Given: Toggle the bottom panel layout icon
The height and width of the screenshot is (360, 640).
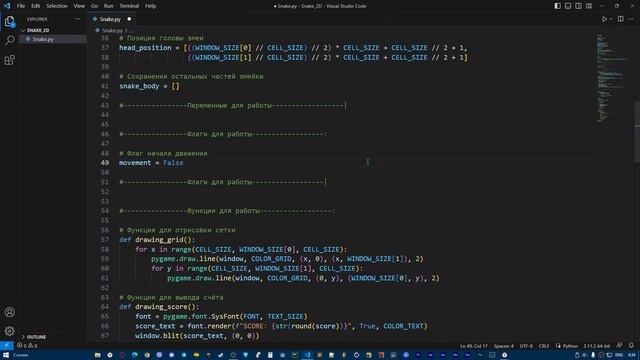Looking at the screenshot, I should click(x=568, y=6).
